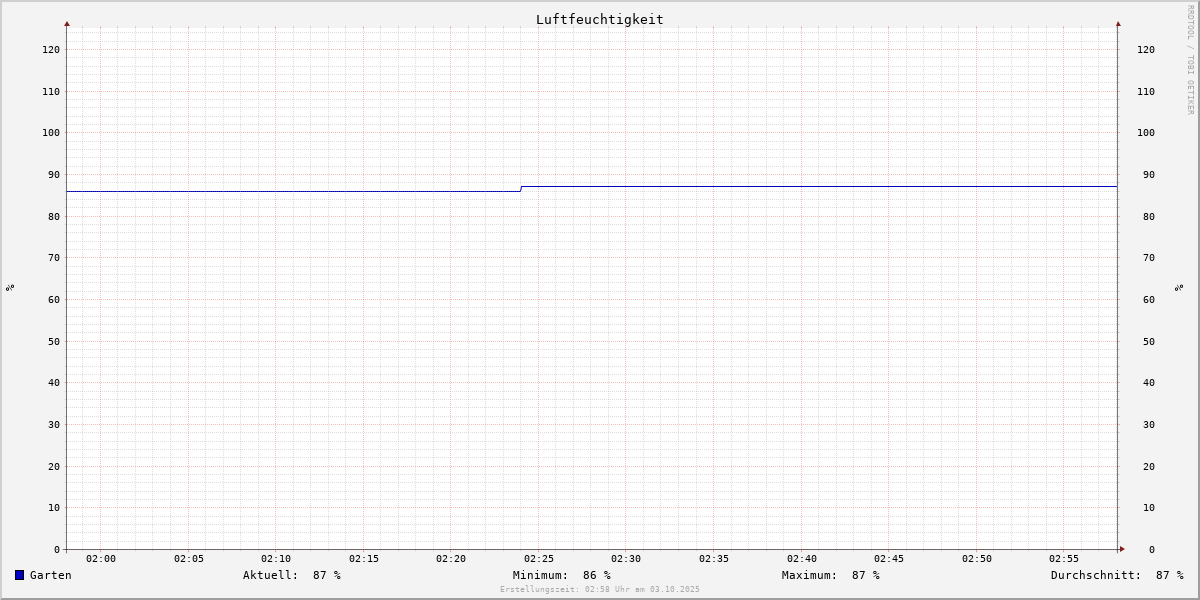Click the 100 label on left y-axis
This screenshot has height=600, width=1200.
click(51, 133)
